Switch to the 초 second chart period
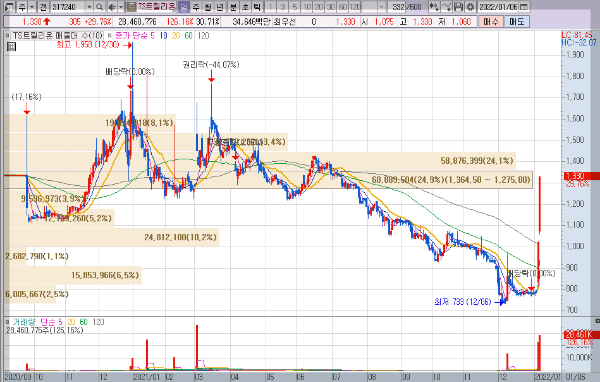600x382 pixels. 245,7
